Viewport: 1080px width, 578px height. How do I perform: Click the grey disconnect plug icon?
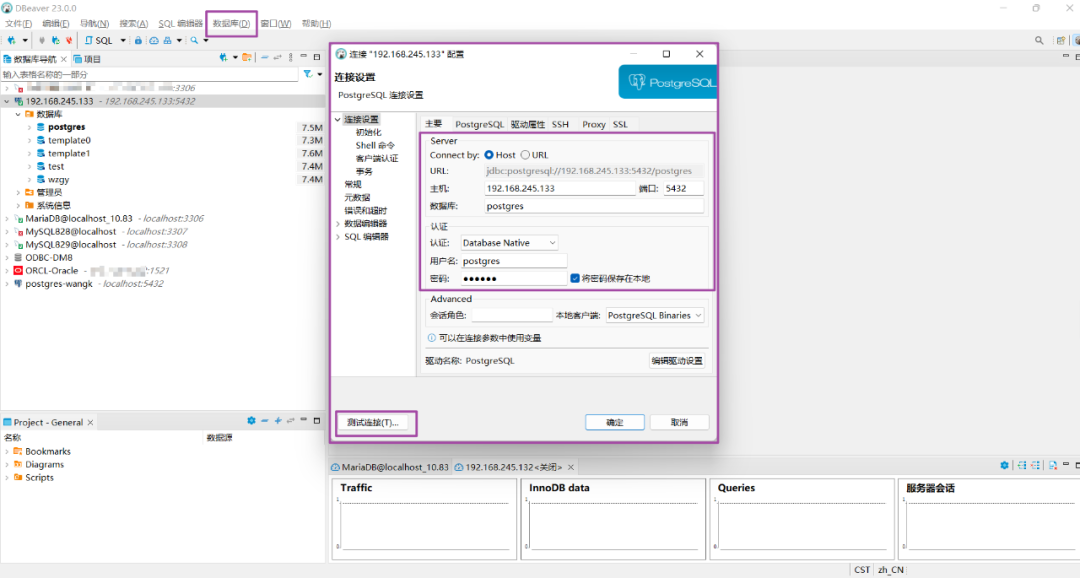point(42,41)
